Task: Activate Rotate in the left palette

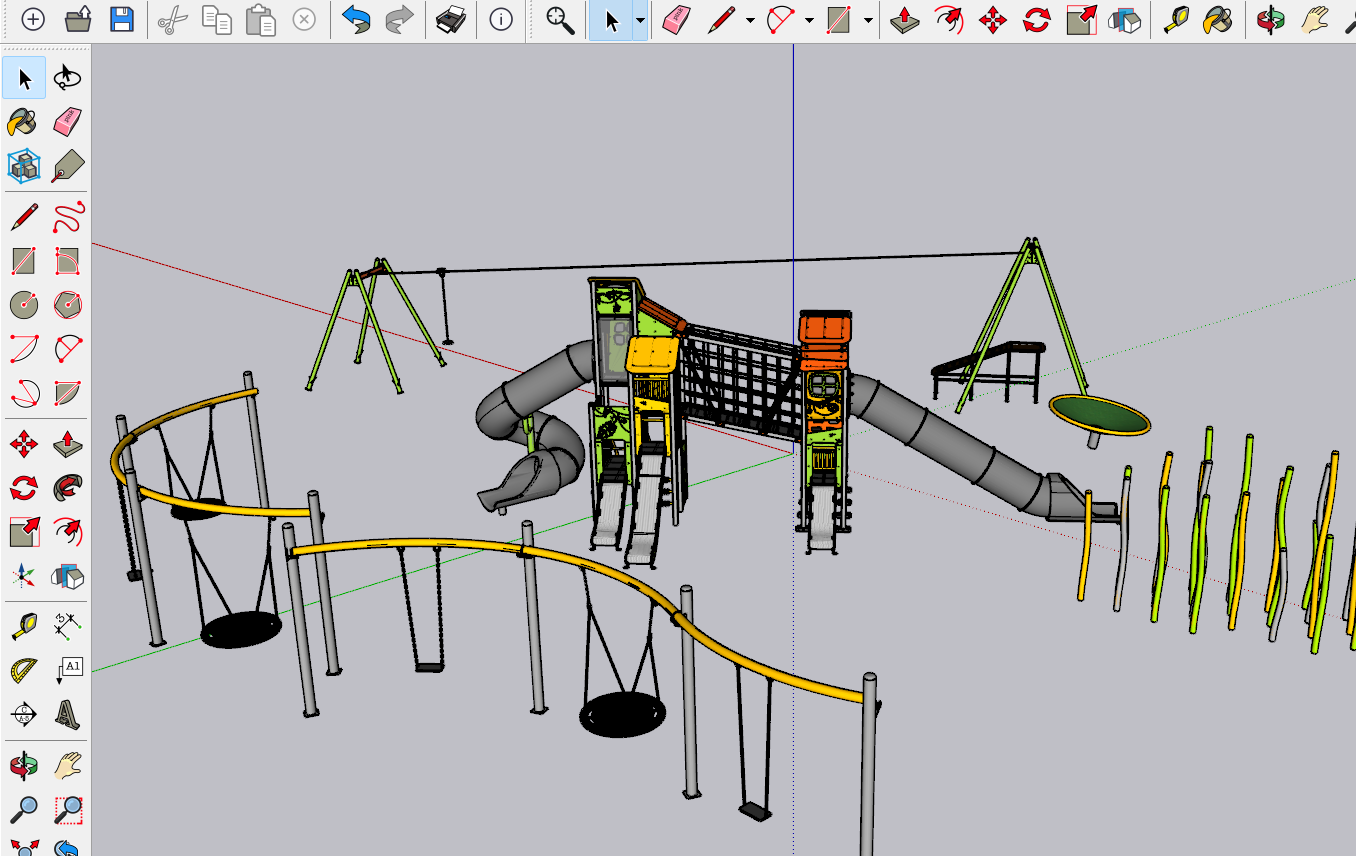Action: coord(24,487)
